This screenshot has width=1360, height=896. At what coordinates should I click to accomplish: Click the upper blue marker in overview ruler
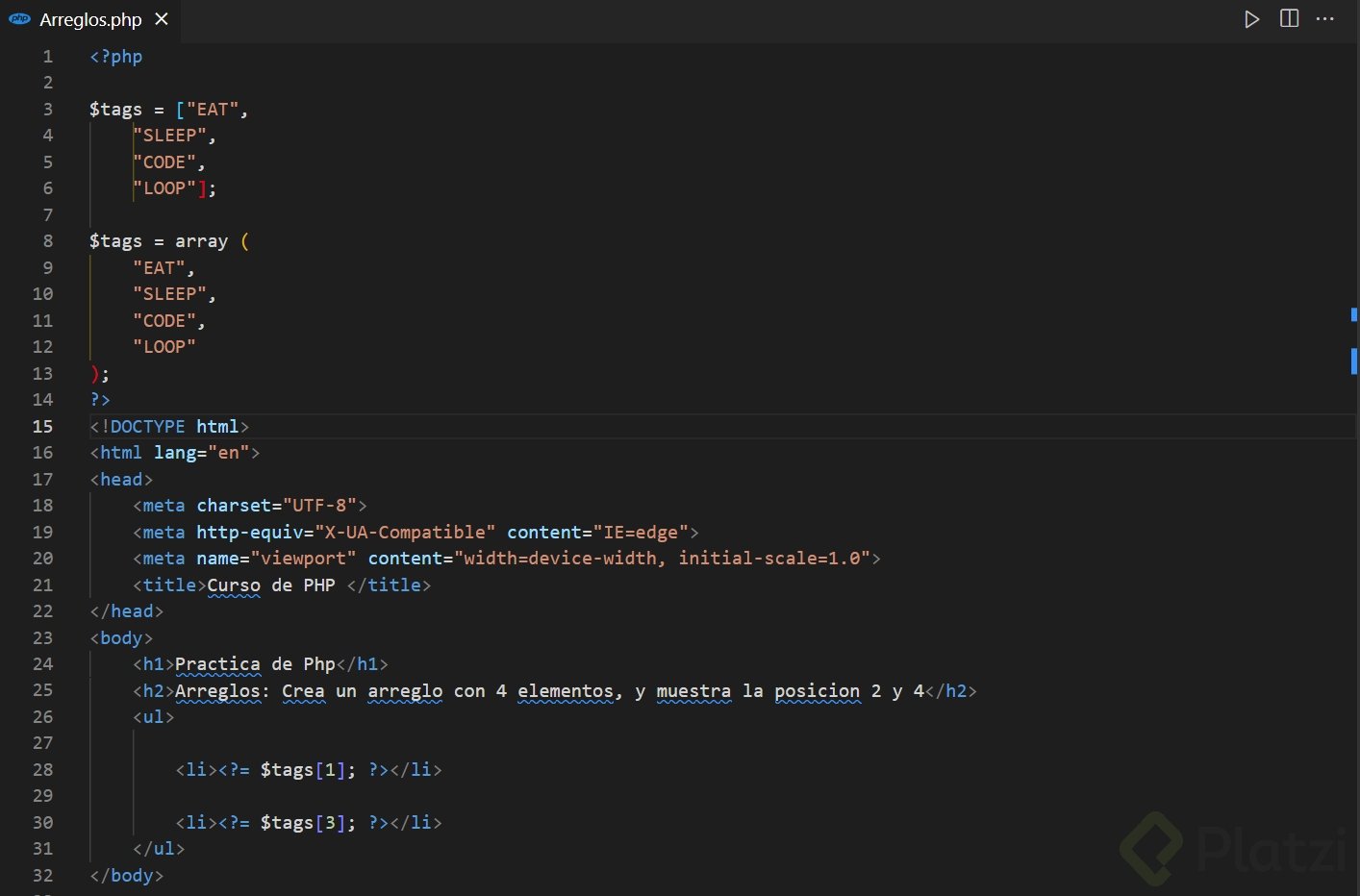[x=1354, y=314]
